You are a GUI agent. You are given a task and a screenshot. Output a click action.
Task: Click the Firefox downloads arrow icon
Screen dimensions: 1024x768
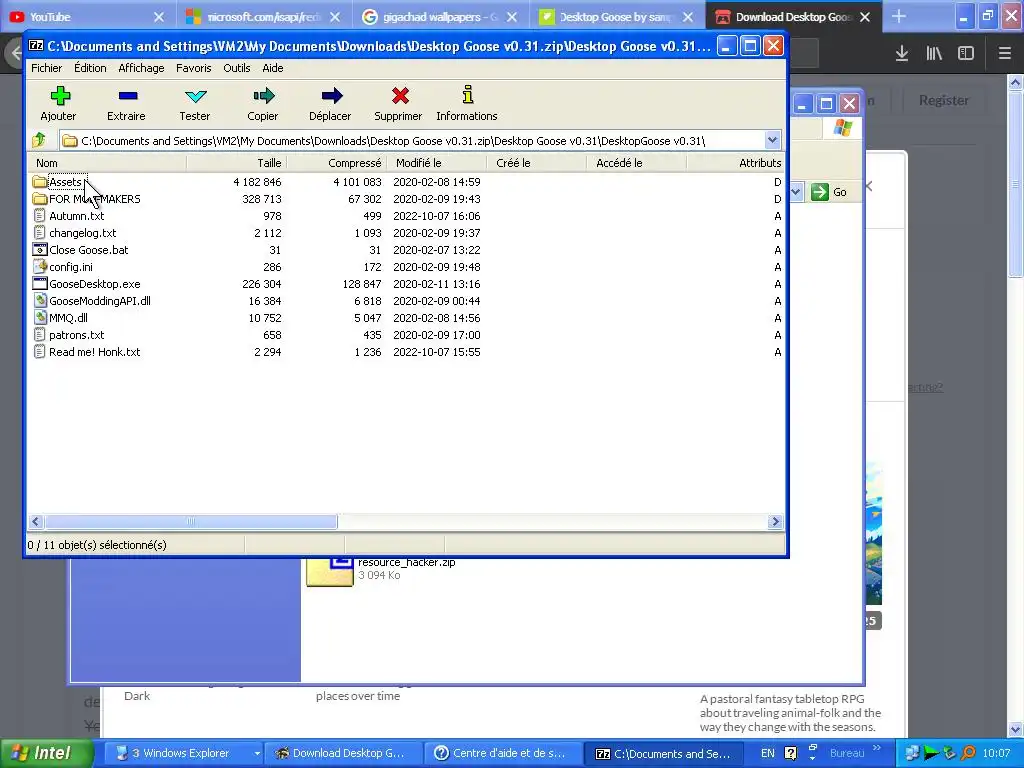click(902, 54)
